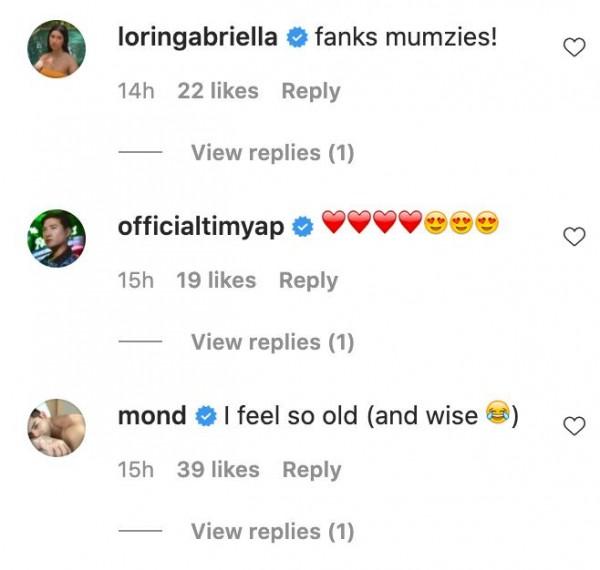The width and height of the screenshot is (600, 570).
Task: Like officialtimyap's comment with the heart
Action: [x=574, y=237]
